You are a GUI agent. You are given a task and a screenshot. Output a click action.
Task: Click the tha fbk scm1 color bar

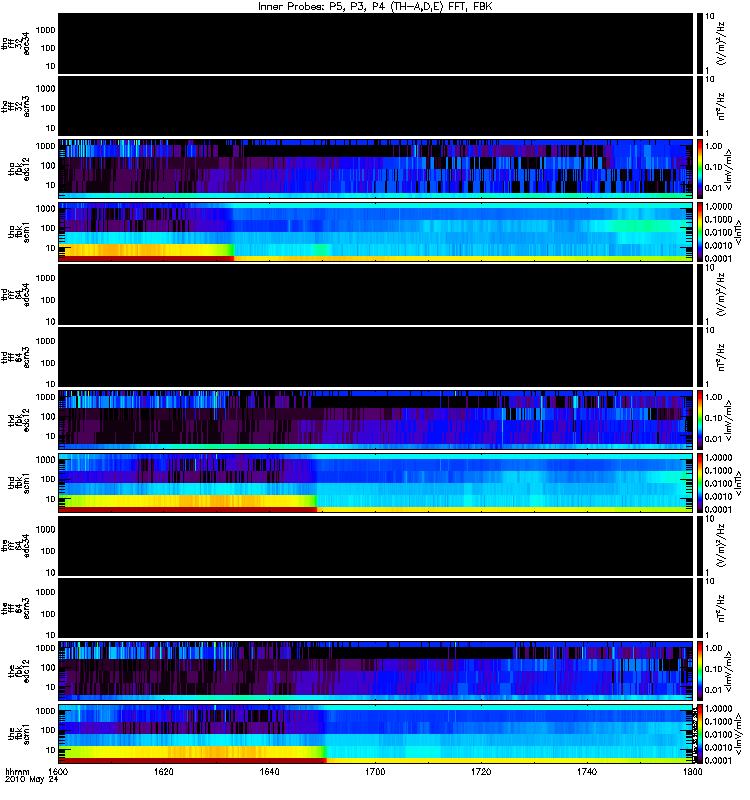click(699, 232)
